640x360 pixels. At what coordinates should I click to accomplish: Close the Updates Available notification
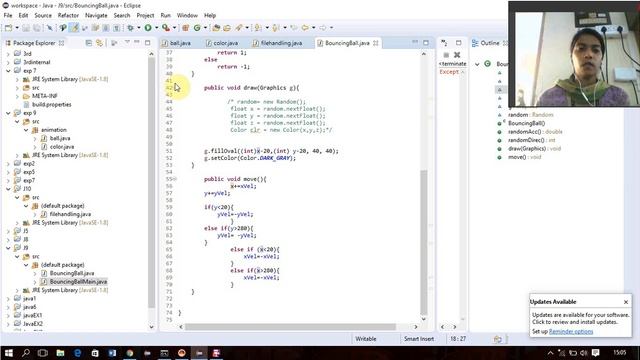[626, 302]
